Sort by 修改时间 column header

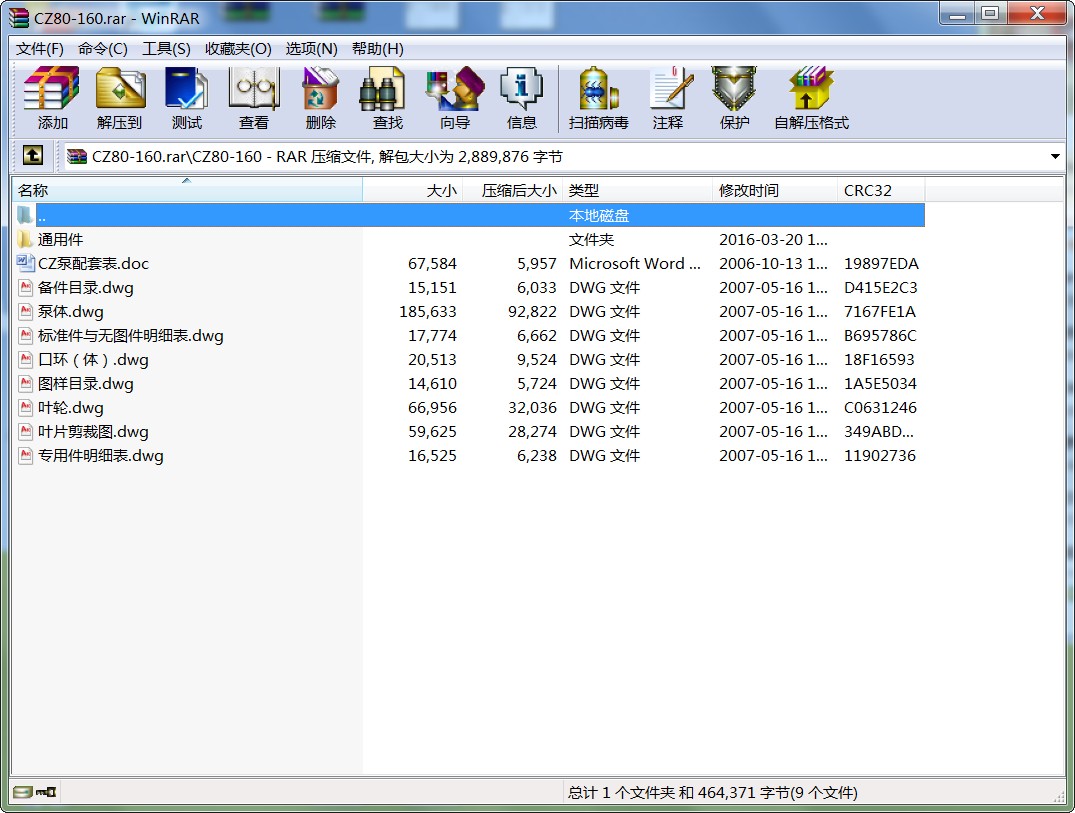774,191
